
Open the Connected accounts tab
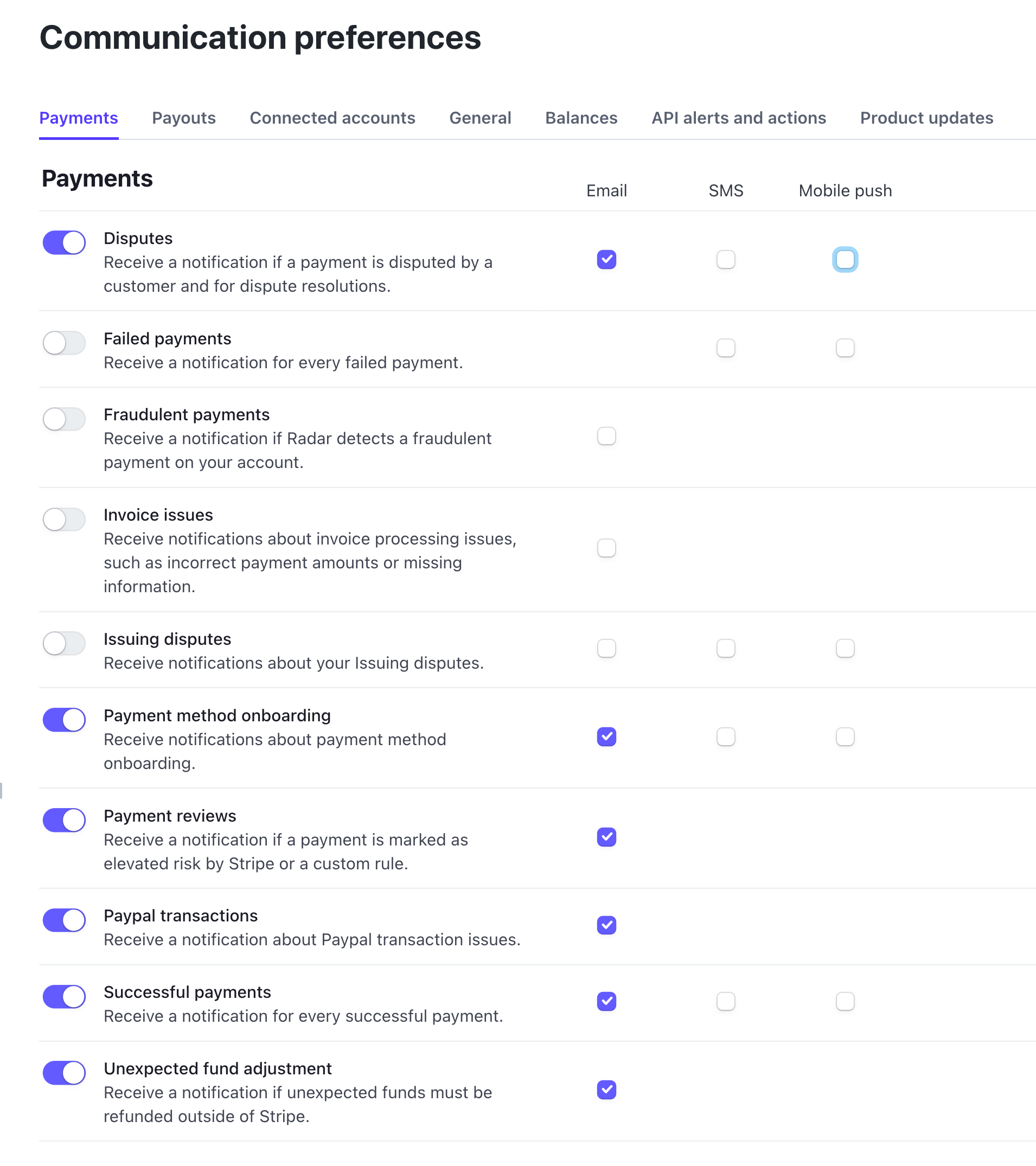point(332,118)
